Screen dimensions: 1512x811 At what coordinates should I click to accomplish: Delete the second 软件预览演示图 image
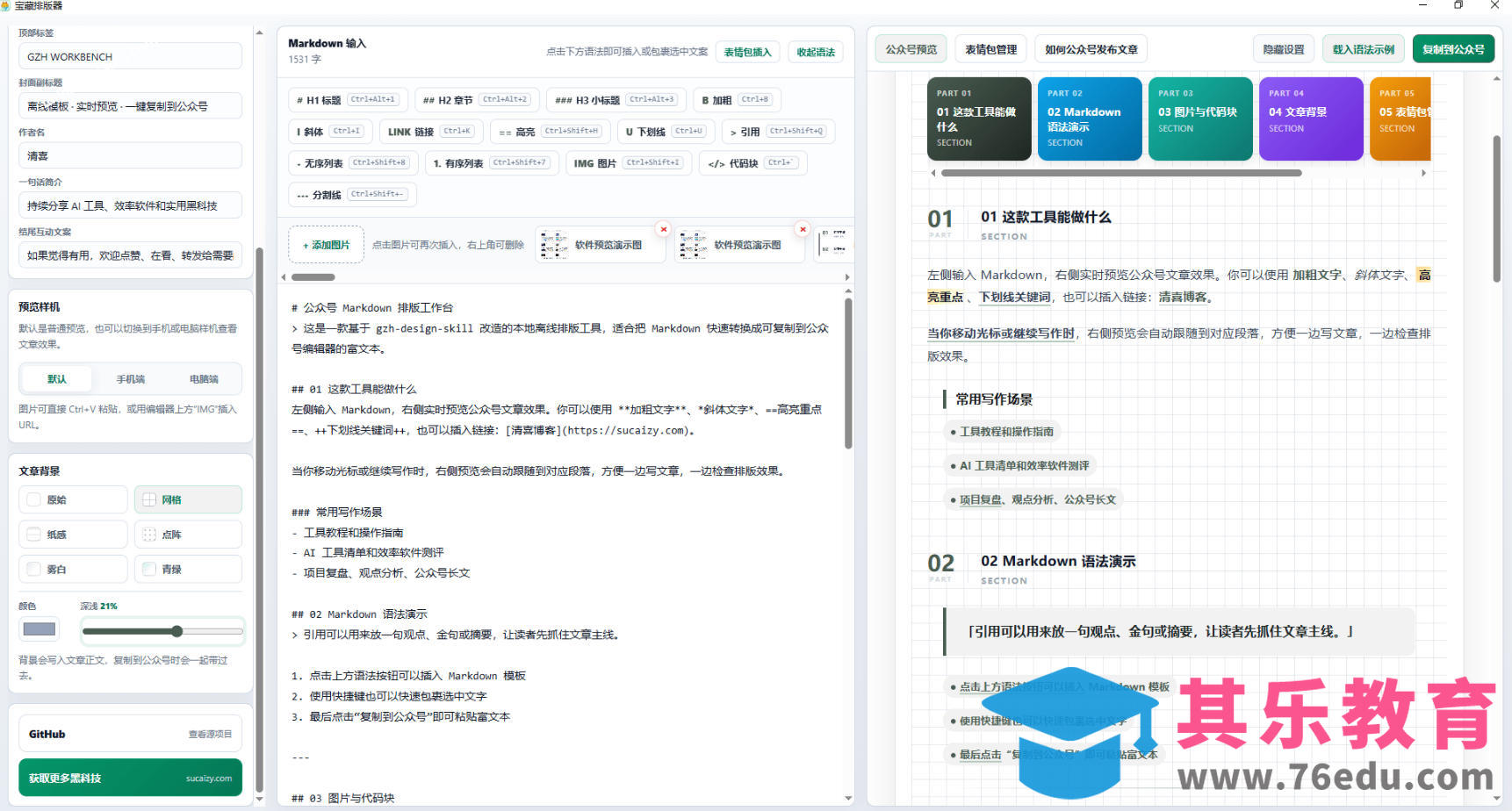803,229
